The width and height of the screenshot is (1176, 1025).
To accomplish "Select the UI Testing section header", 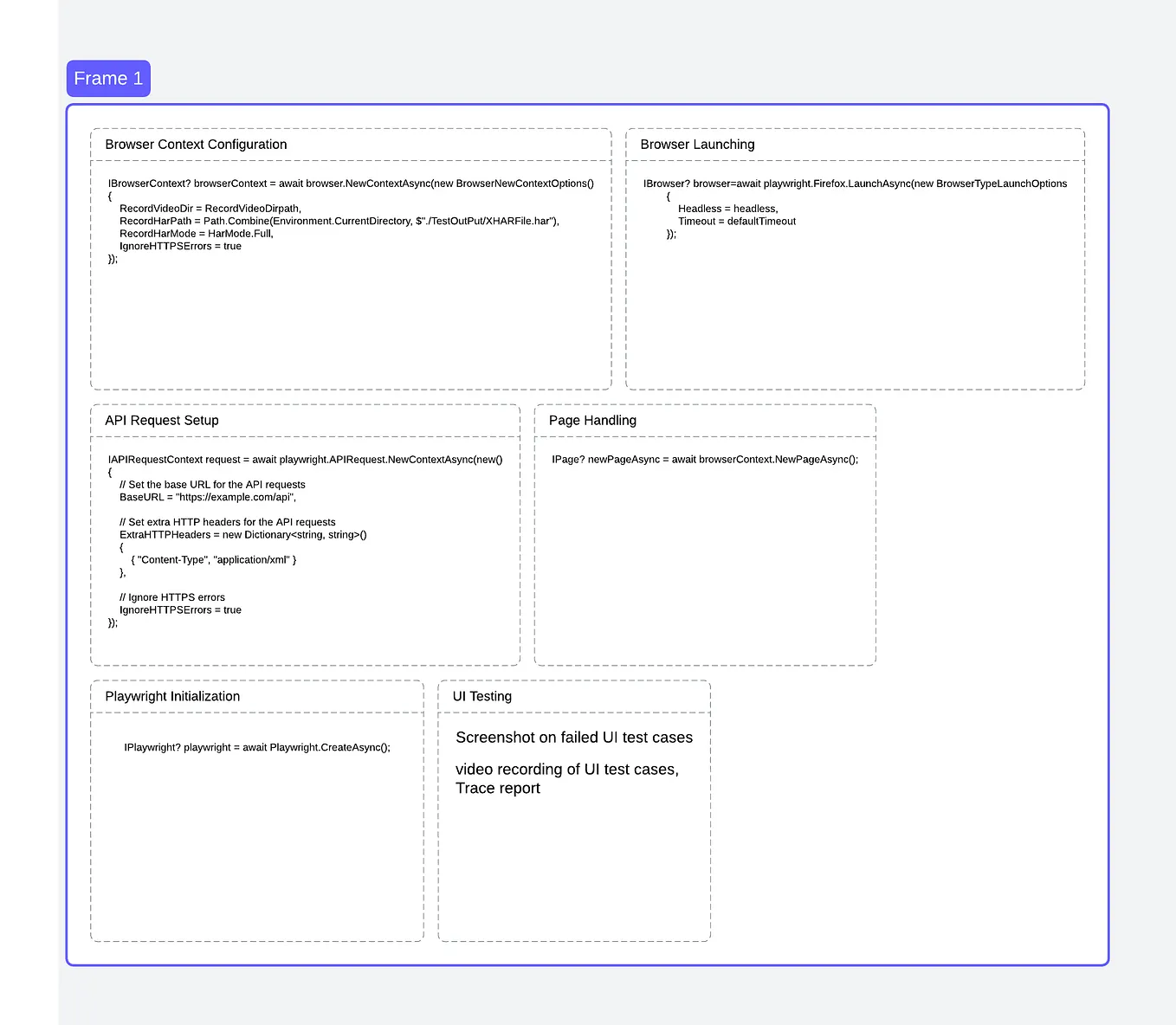I will coord(482,696).
